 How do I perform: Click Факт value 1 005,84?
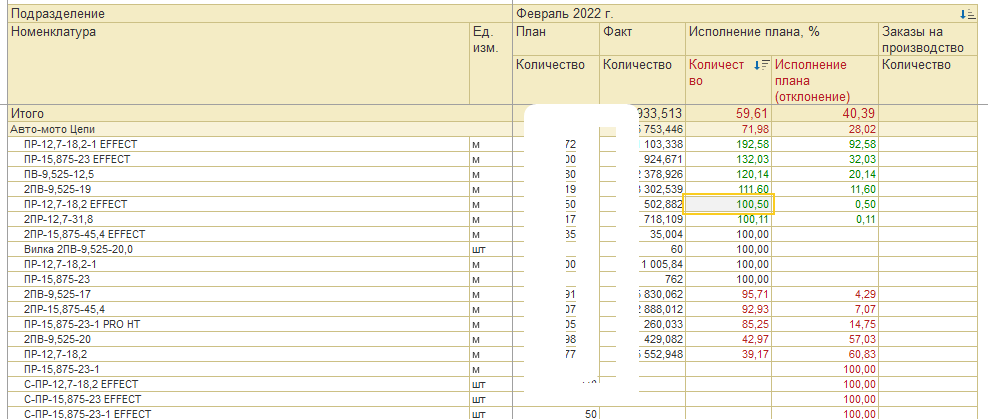pos(661,264)
